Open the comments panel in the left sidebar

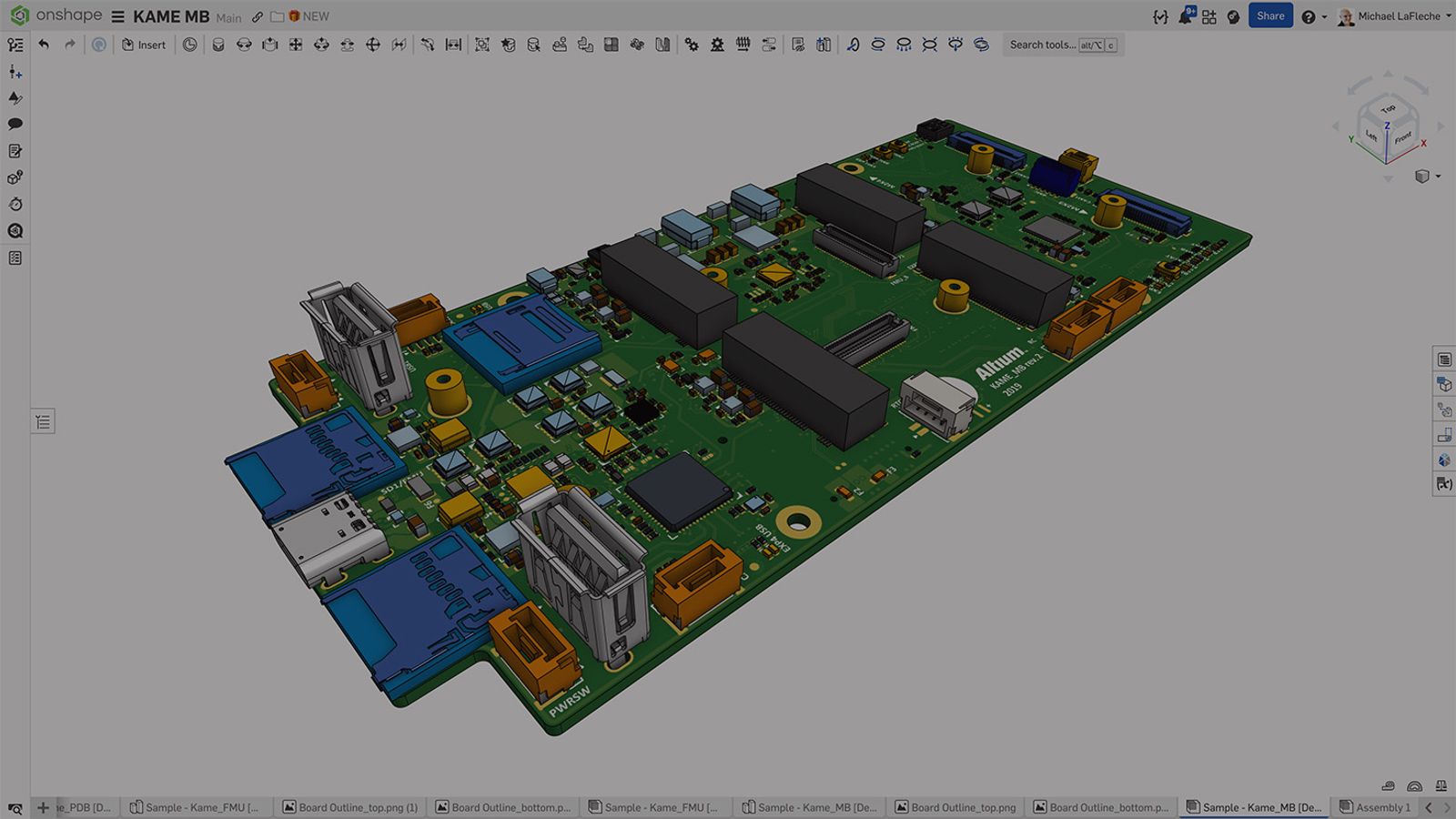tap(15, 124)
